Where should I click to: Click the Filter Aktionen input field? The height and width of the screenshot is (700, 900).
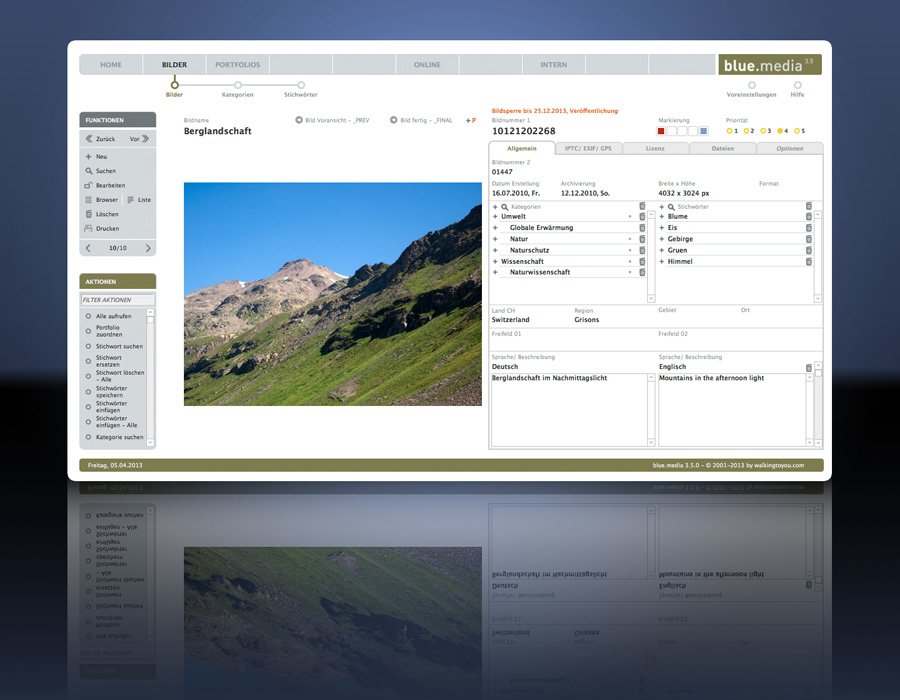click(x=118, y=300)
